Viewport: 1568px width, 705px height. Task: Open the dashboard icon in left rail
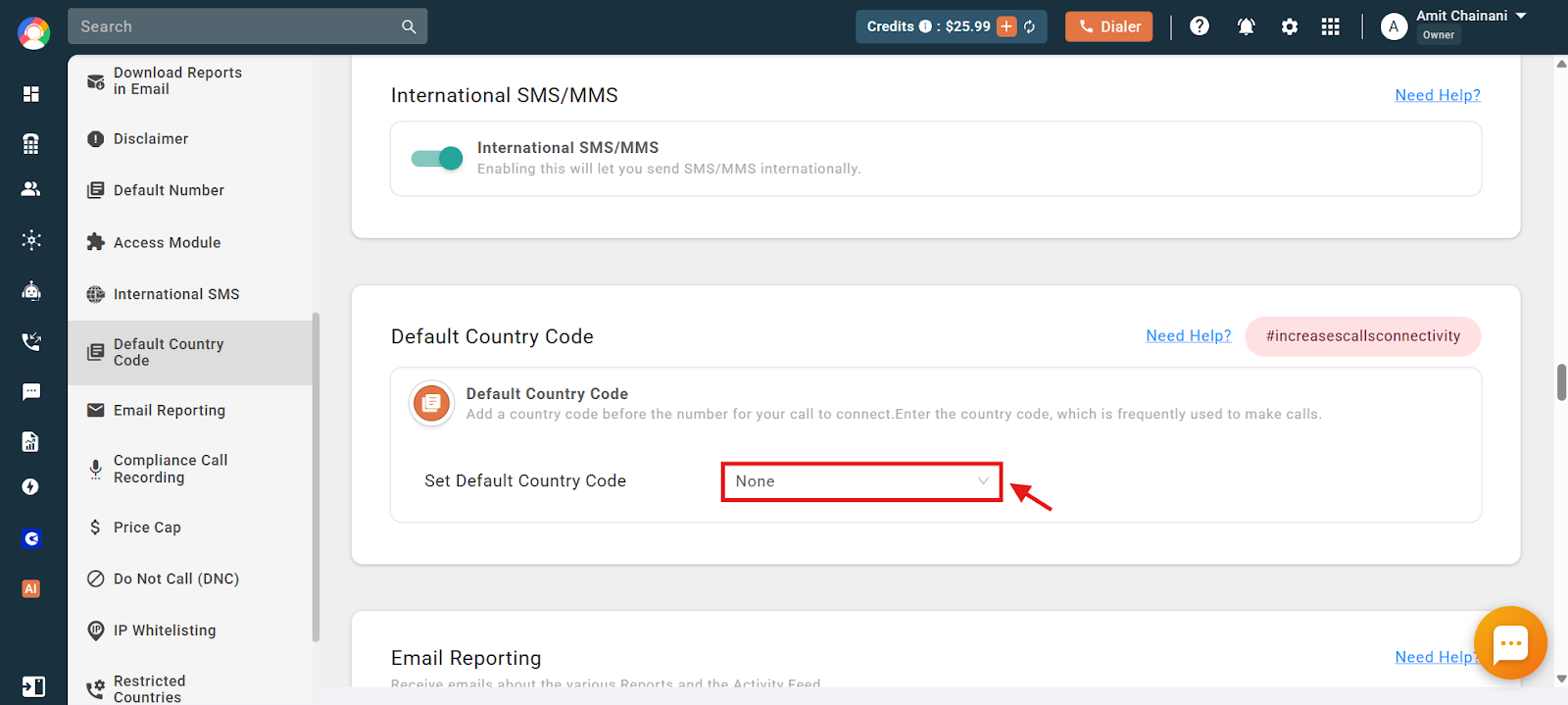[31, 94]
